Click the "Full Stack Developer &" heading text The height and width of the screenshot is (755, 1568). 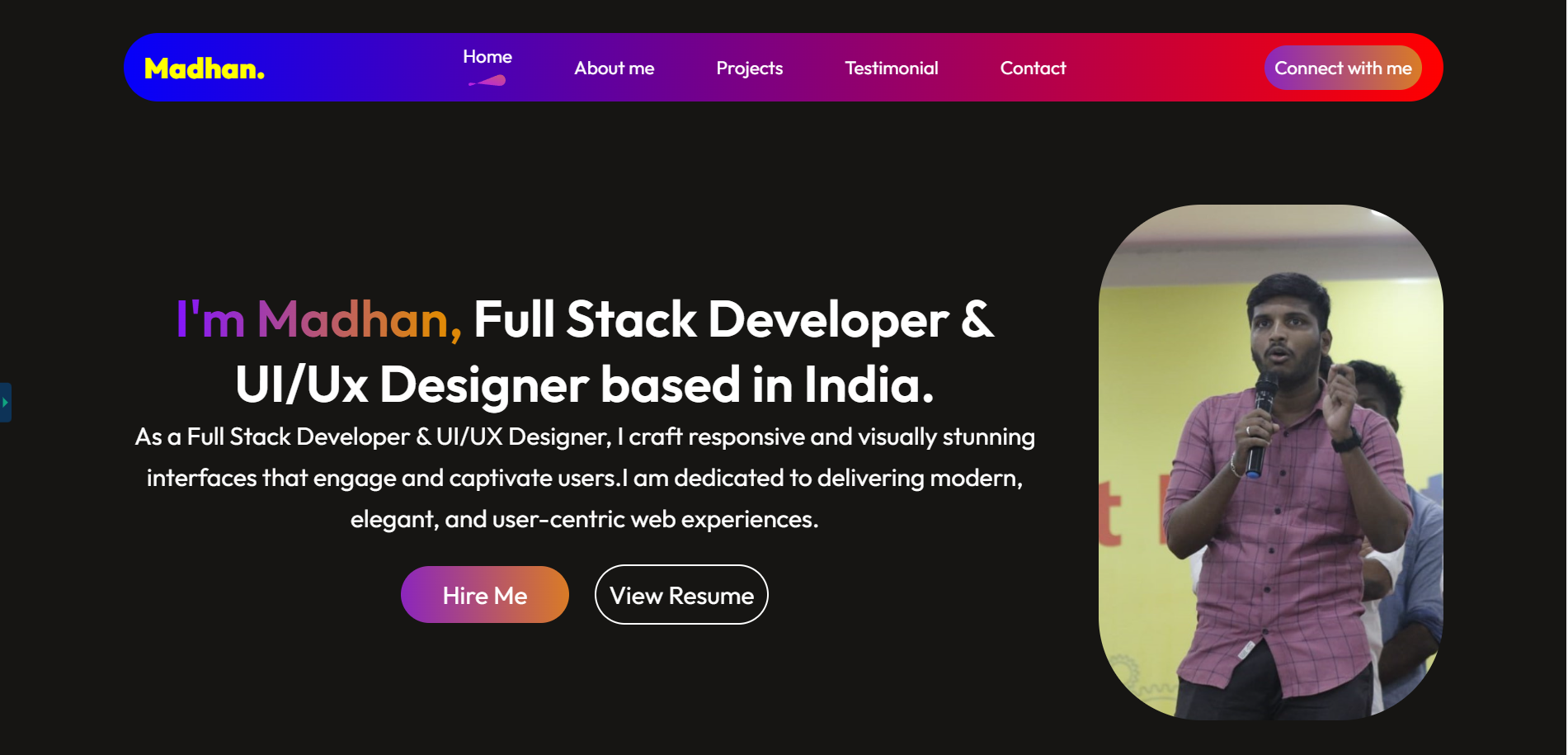tap(733, 319)
